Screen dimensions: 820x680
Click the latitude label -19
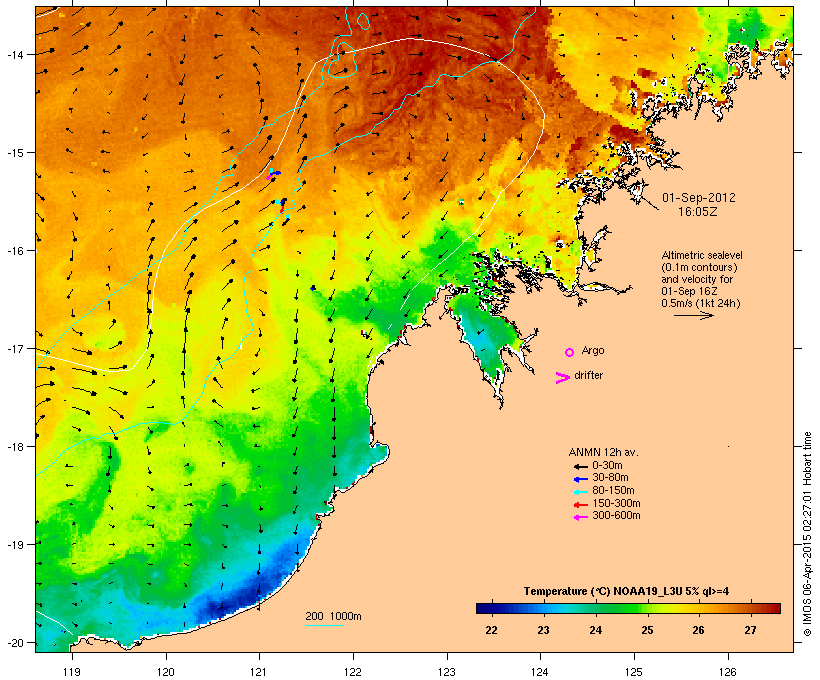[x=14, y=545]
